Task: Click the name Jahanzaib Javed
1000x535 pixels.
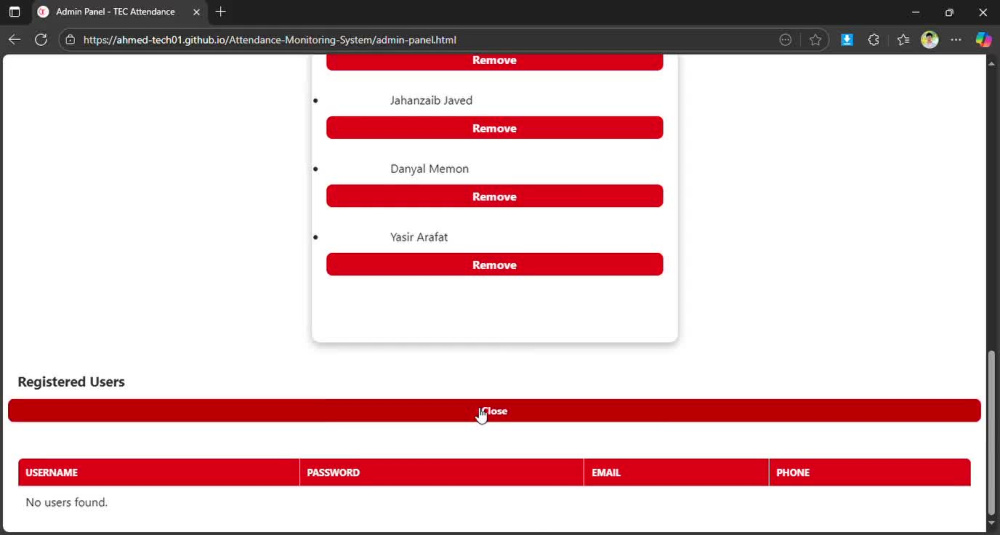Action: [x=431, y=100]
